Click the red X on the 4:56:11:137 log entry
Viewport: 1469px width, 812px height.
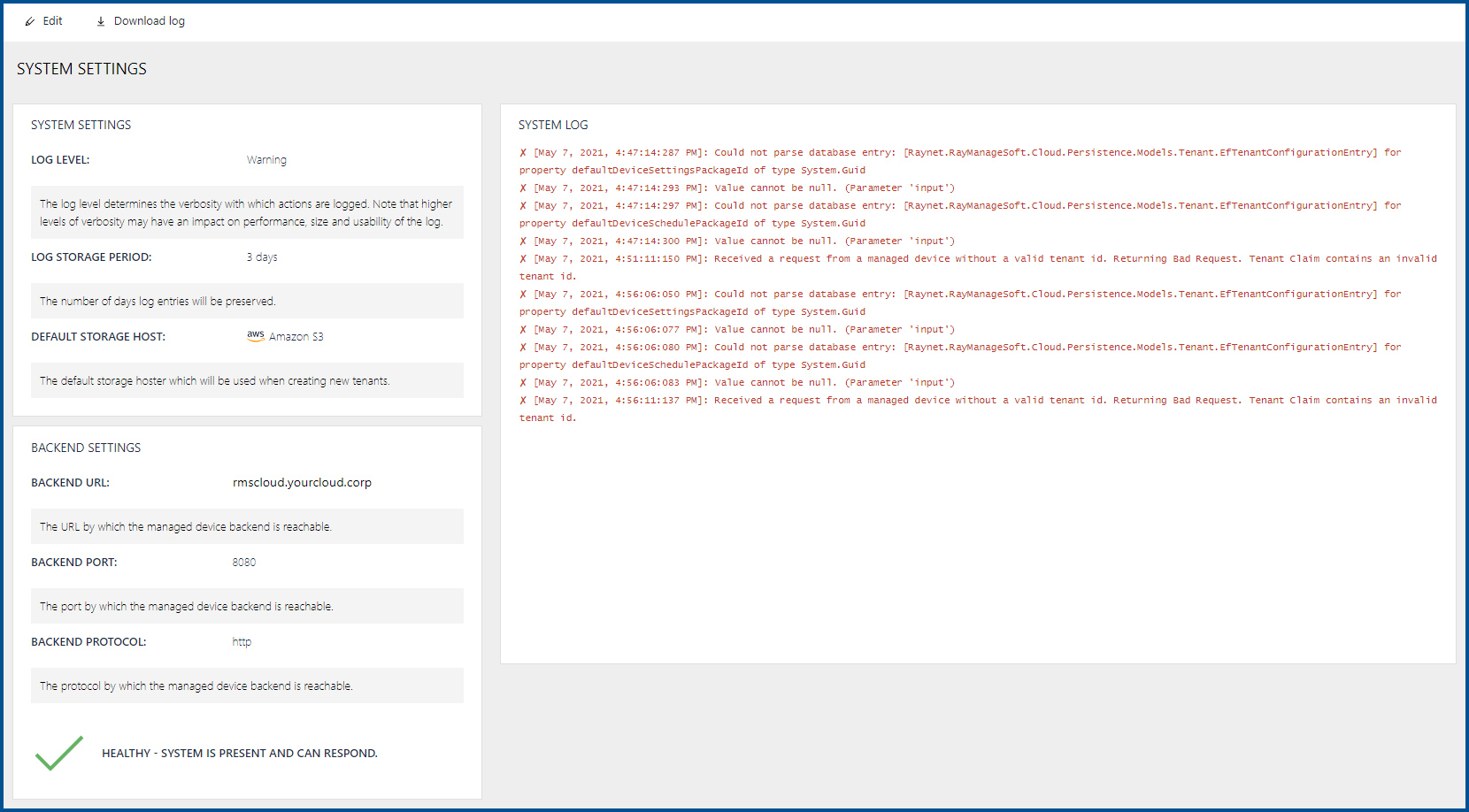click(523, 401)
